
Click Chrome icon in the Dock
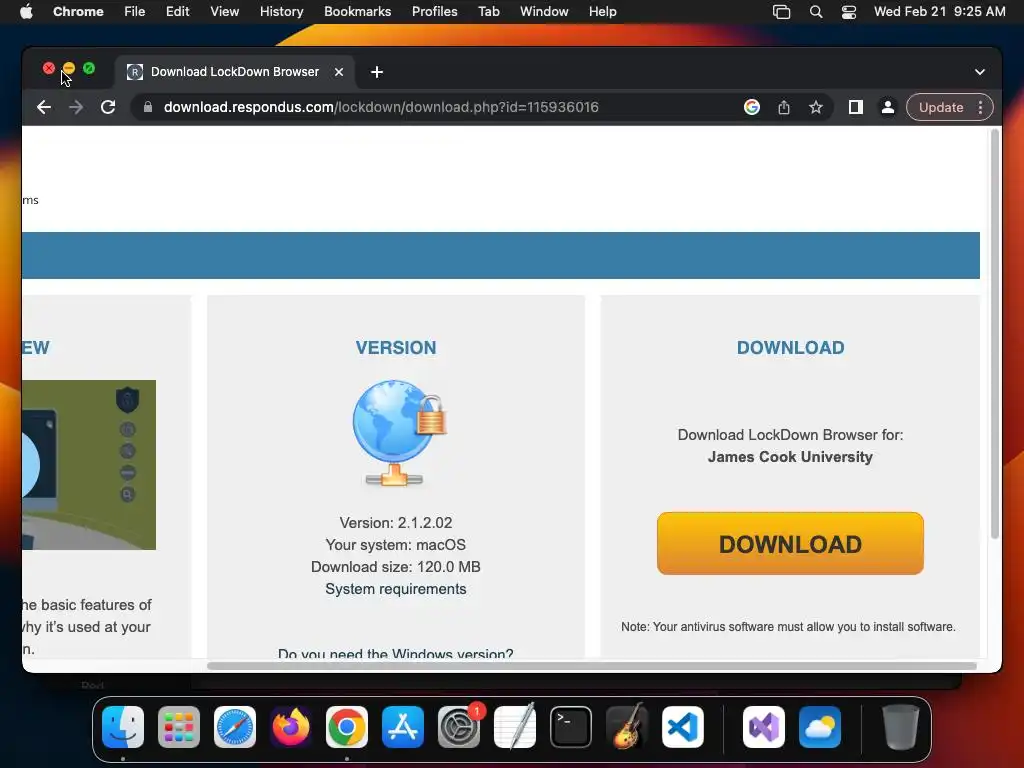click(x=347, y=727)
